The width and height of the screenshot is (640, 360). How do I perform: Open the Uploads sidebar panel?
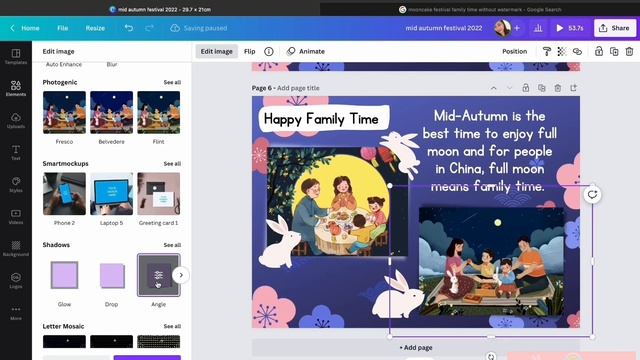(x=16, y=120)
